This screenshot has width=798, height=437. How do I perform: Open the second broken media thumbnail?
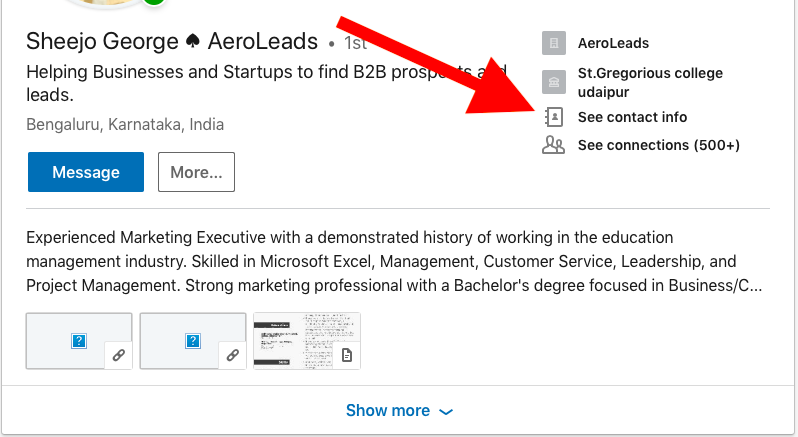(x=193, y=341)
